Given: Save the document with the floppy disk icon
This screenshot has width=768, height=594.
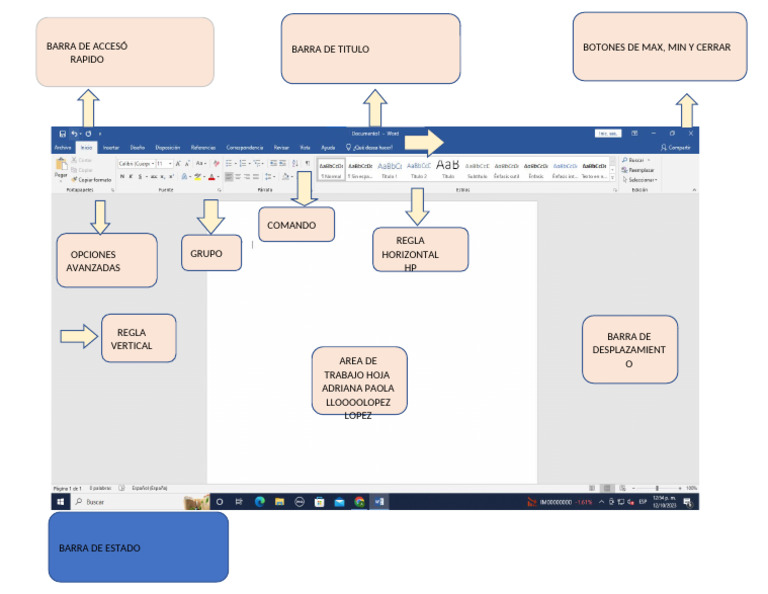Looking at the screenshot, I should click(x=62, y=134).
